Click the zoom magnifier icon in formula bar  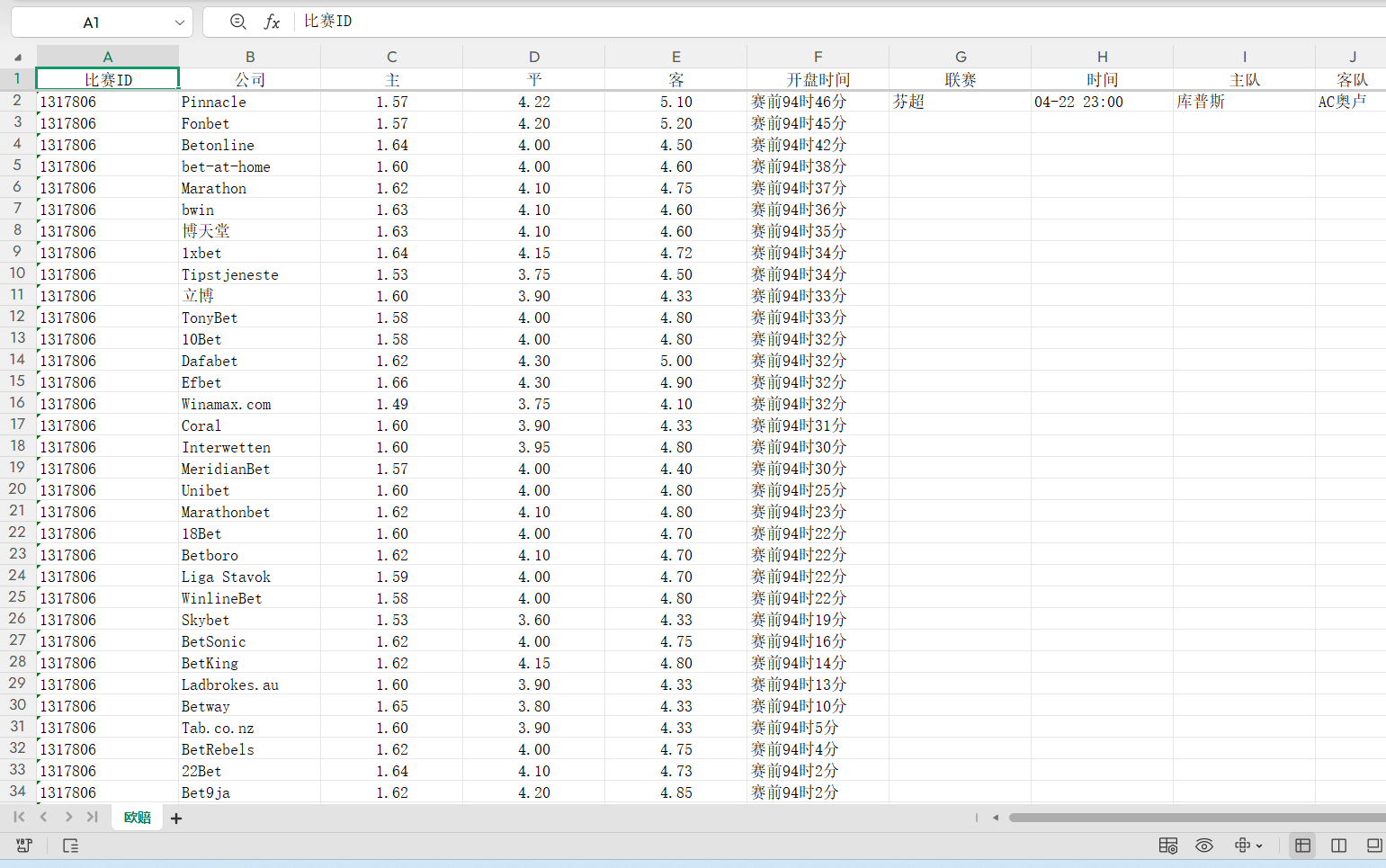pos(237,22)
